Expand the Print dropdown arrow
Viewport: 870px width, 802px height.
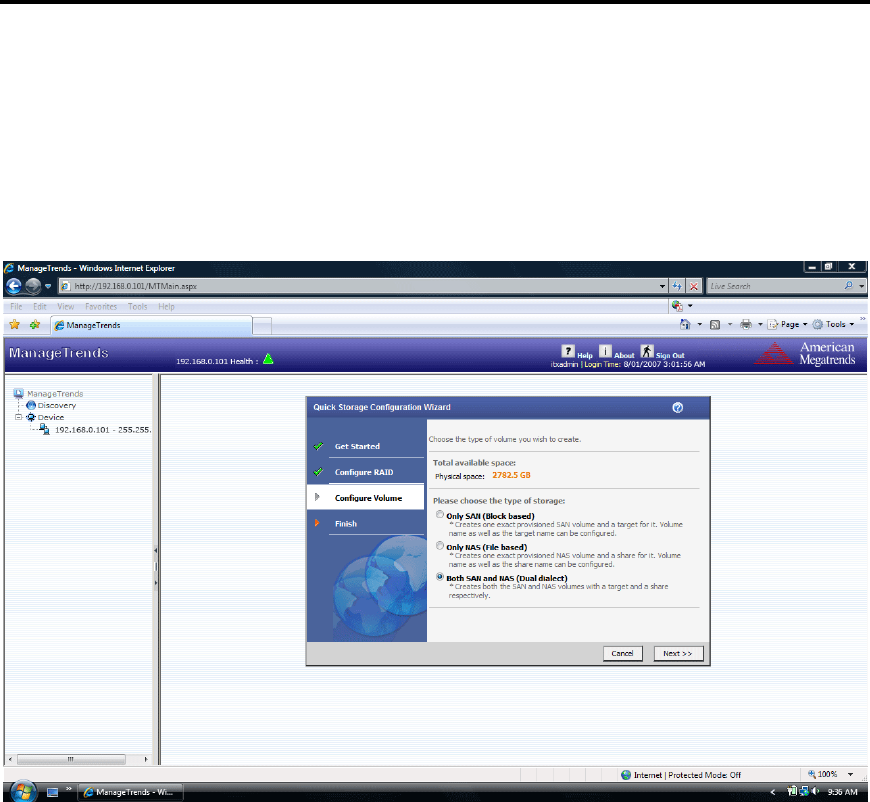point(760,325)
